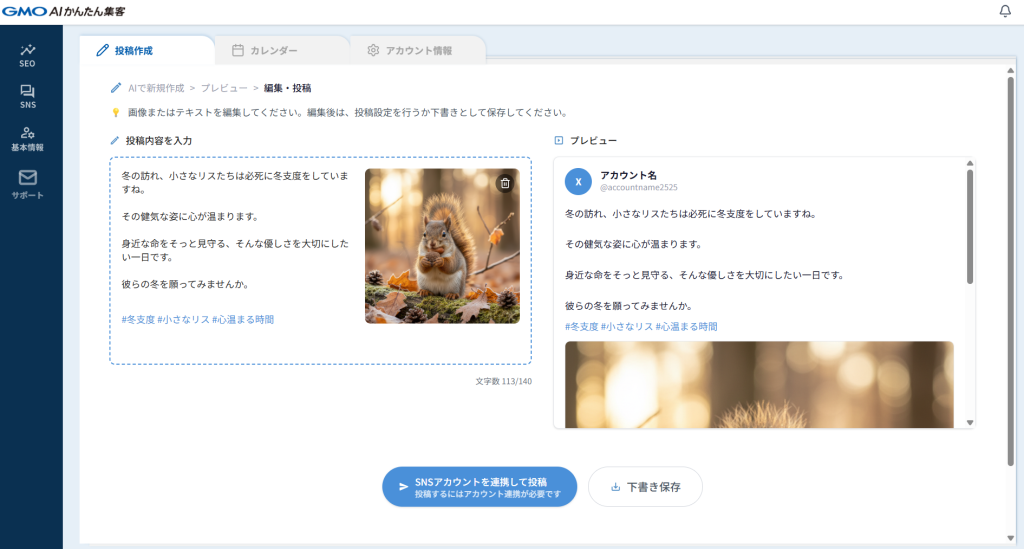Go back to プレビュー breadcrumb step
This screenshot has width=1024, height=549.
point(224,88)
